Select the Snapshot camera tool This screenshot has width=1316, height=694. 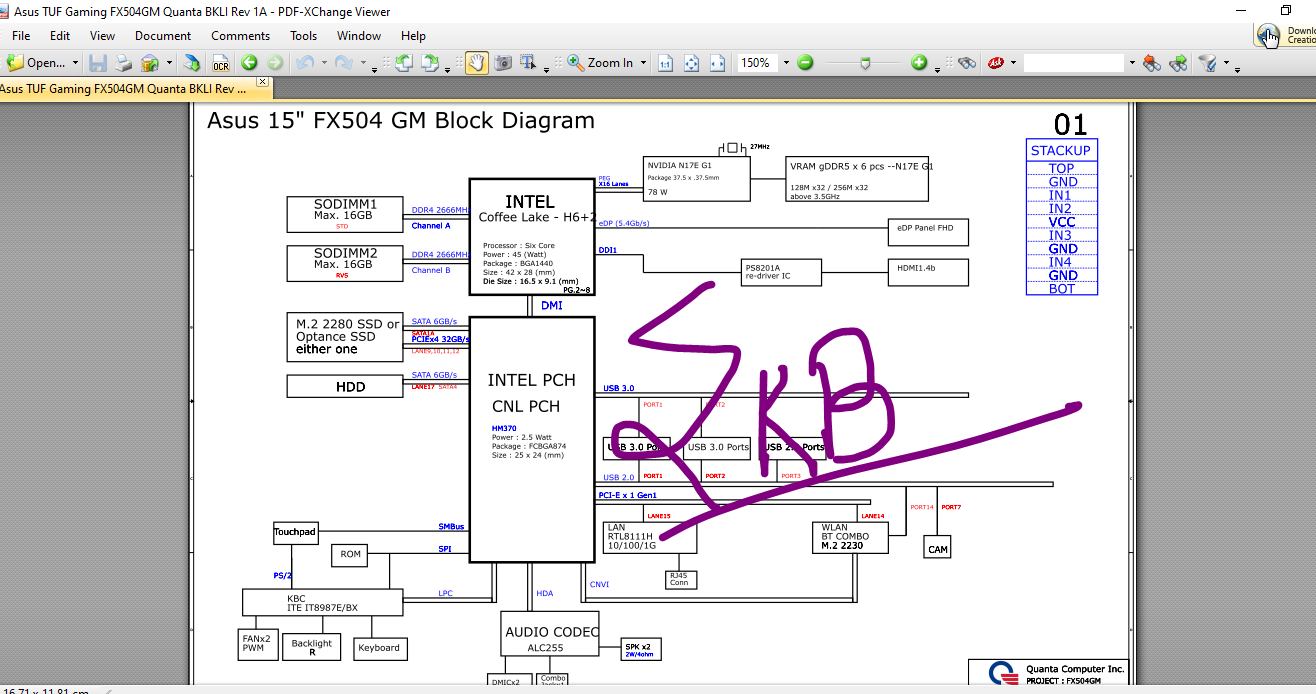click(x=502, y=63)
